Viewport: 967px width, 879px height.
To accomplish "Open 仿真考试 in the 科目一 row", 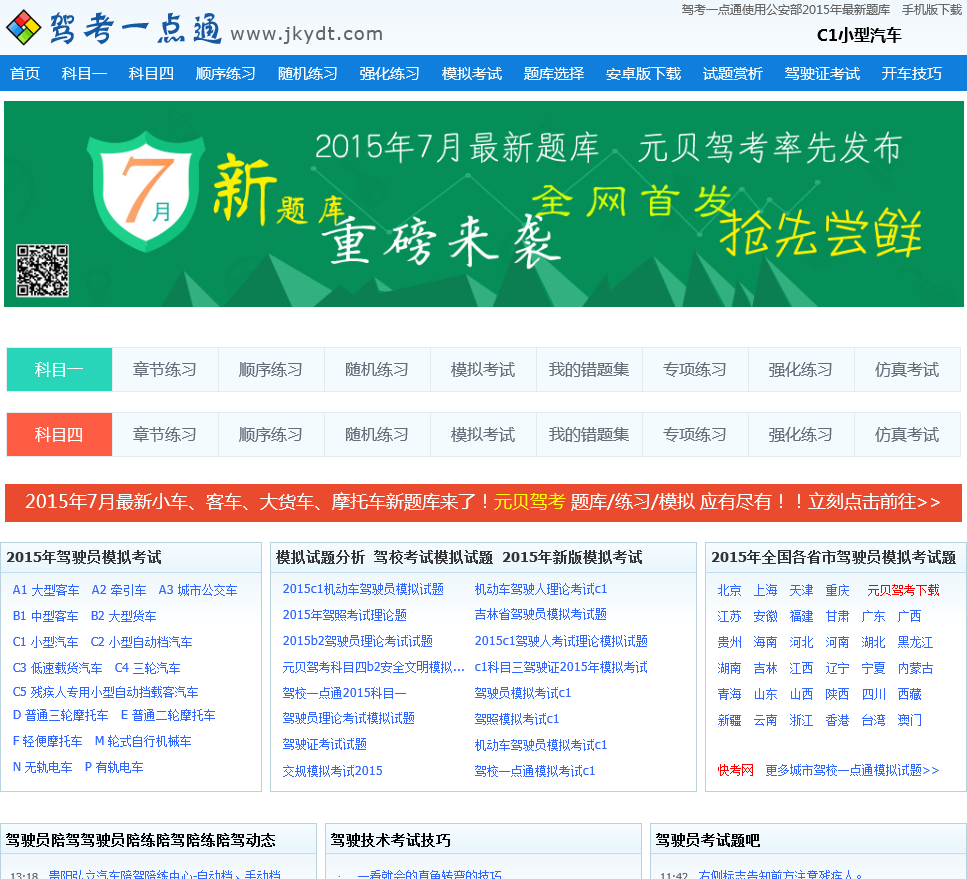I will tap(907, 369).
